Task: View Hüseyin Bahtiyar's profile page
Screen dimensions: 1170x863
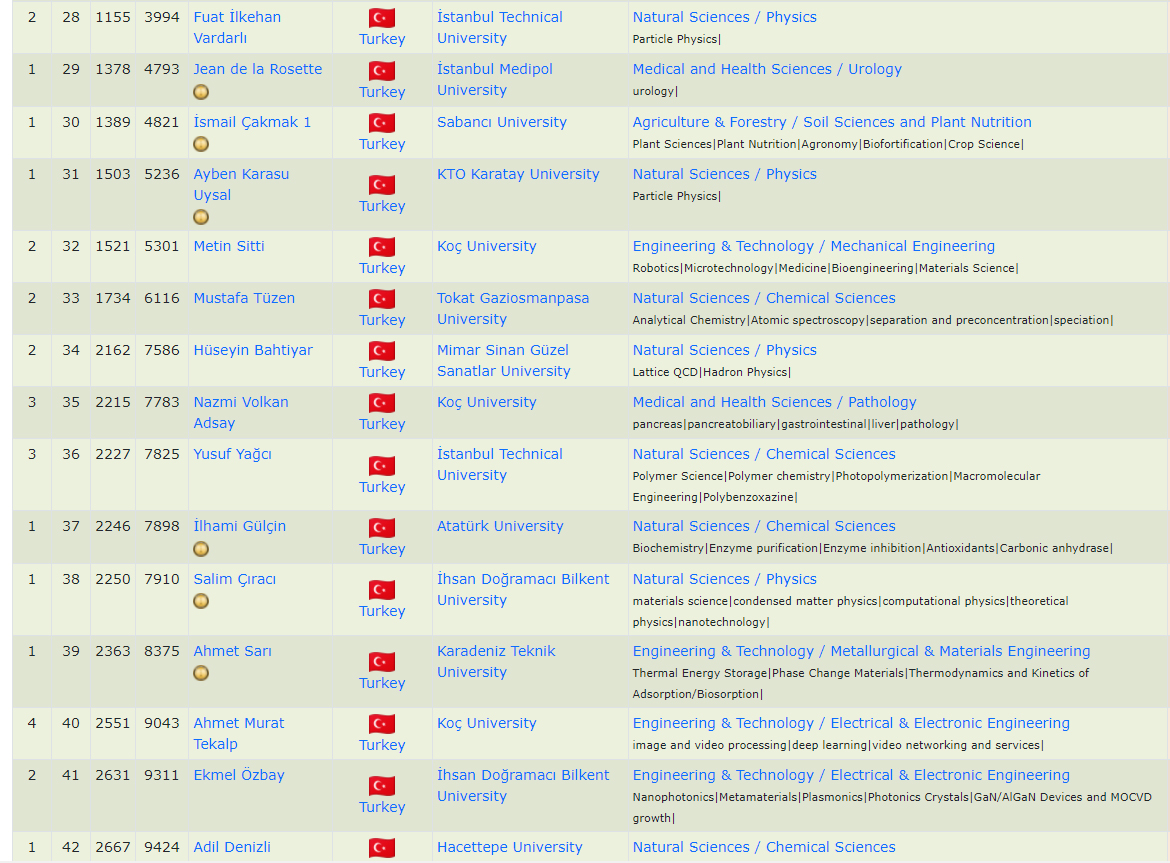Action: pos(253,351)
